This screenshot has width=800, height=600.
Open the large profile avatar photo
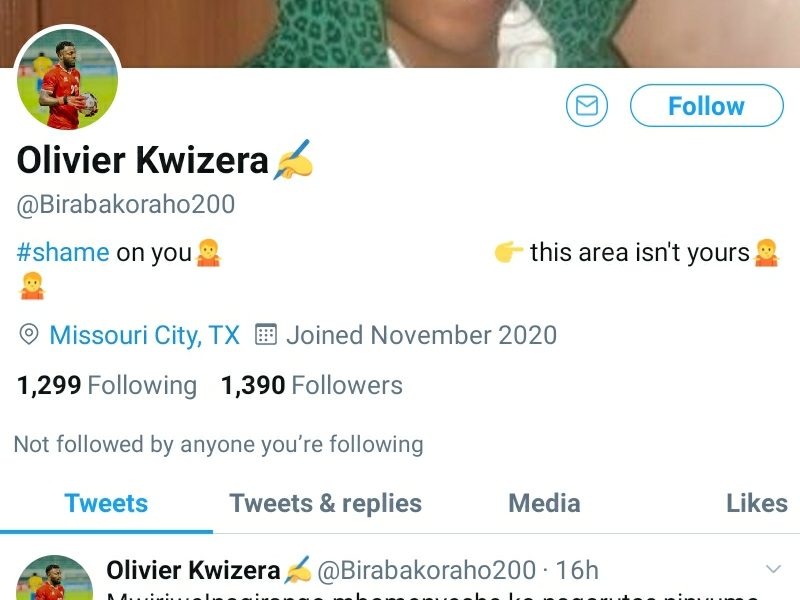pyautogui.click(x=68, y=79)
